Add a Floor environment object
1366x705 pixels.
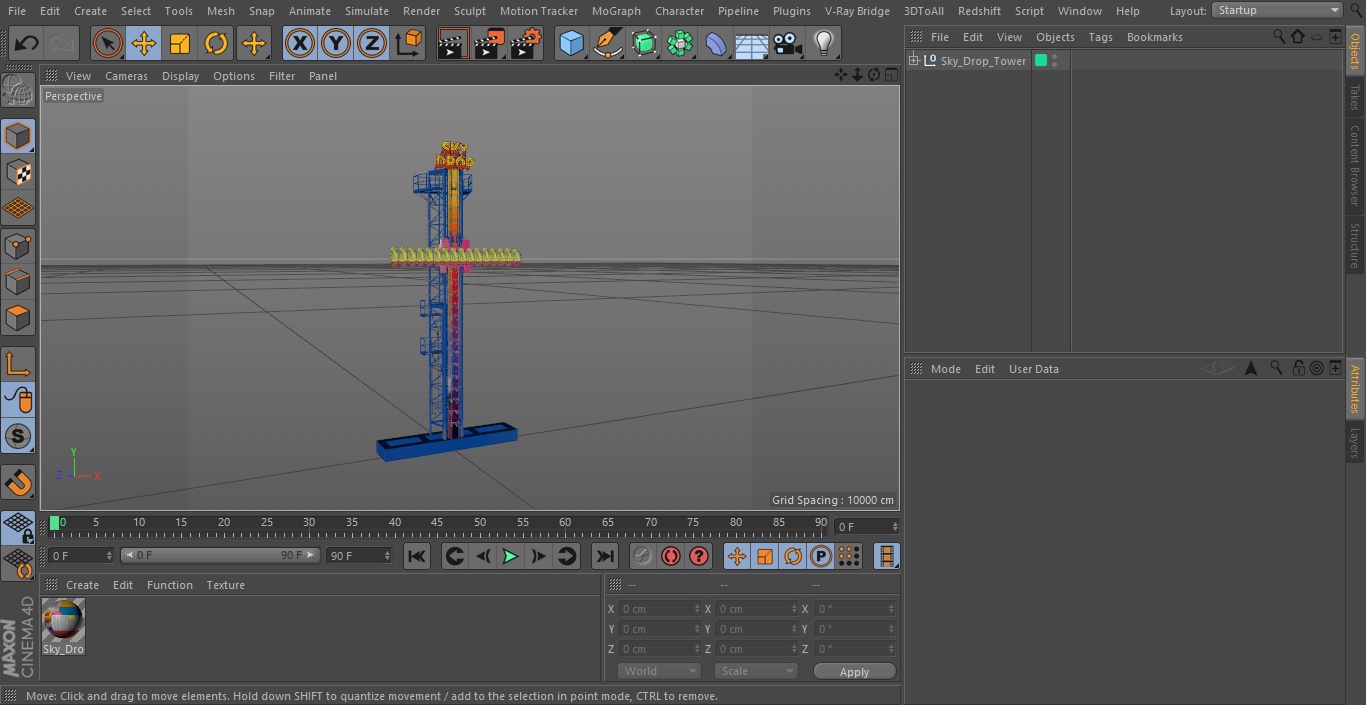pos(752,43)
